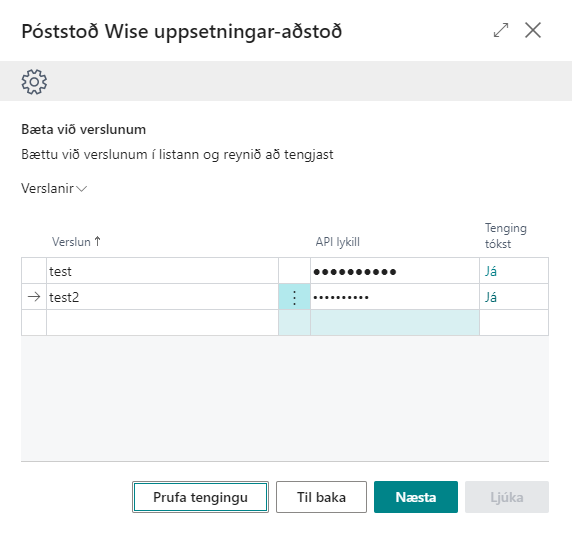Image resolution: width=572 pixels, height=533 pixels.
Task: Click the Prufa tengingu button
Action: (x=200, y=497)
